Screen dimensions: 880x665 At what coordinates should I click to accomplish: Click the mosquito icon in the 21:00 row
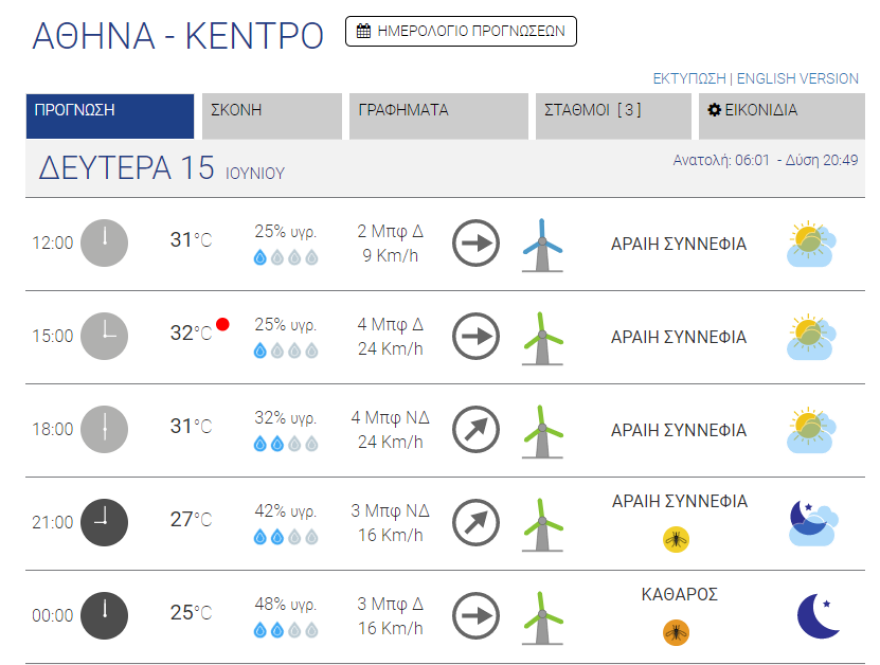(x=677, y=538)
